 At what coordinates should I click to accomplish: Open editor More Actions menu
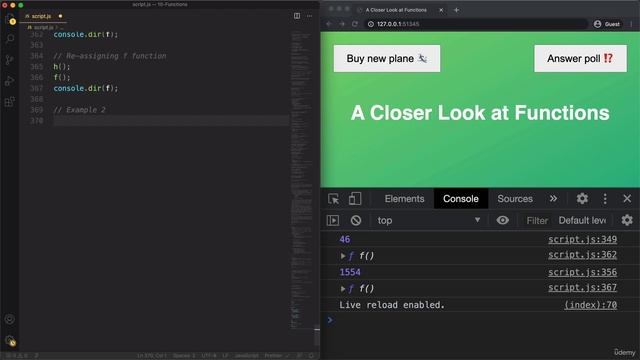tap(309, 16)
